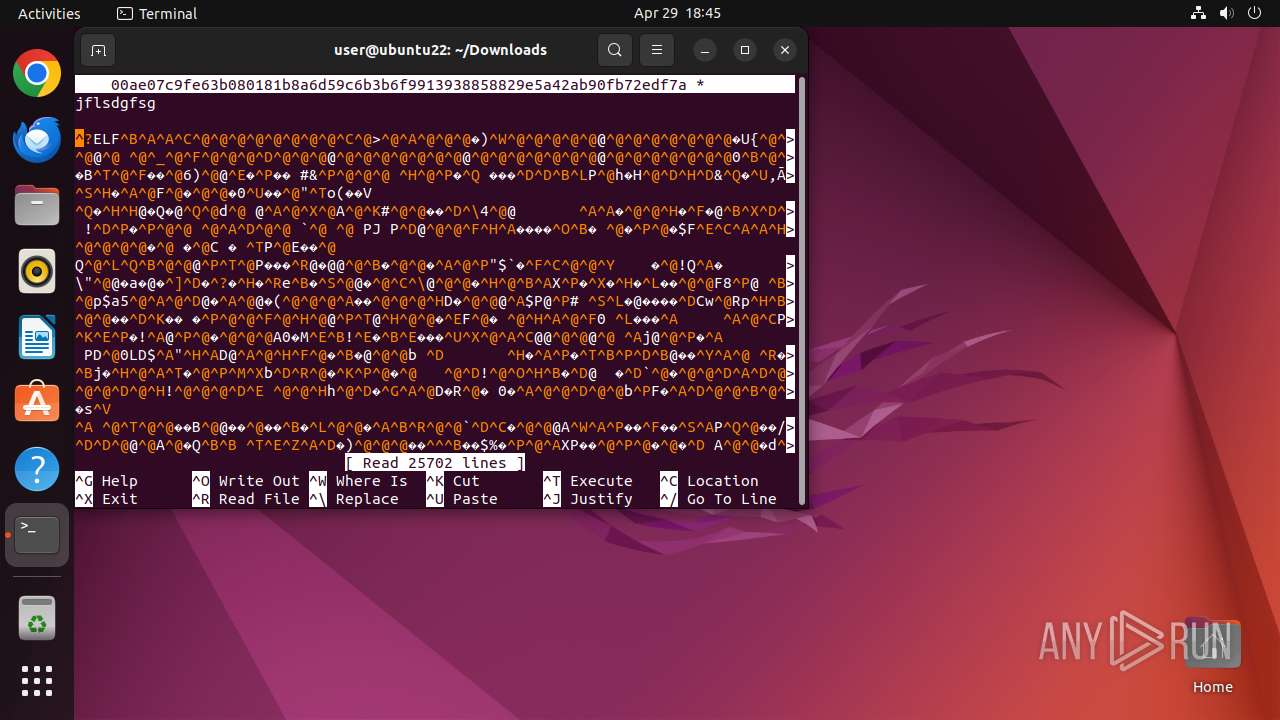
Task: Click the nano ^G Help shortcut
Action: point(107,481)
